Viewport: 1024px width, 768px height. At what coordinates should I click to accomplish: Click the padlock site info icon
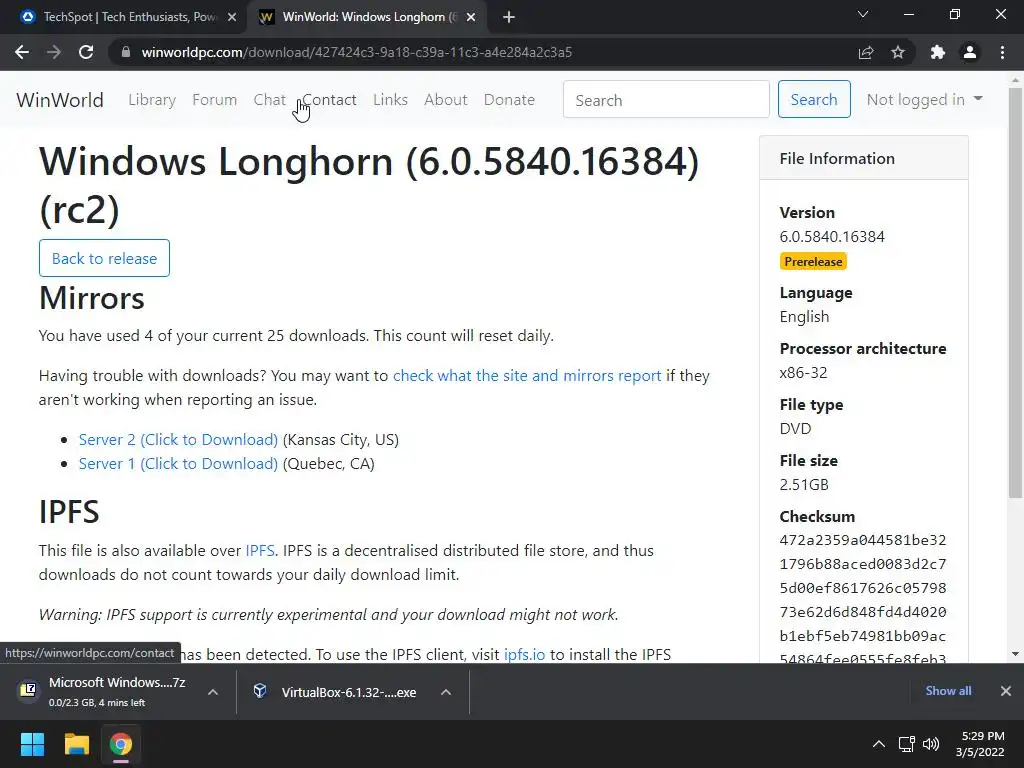[126, 52]
